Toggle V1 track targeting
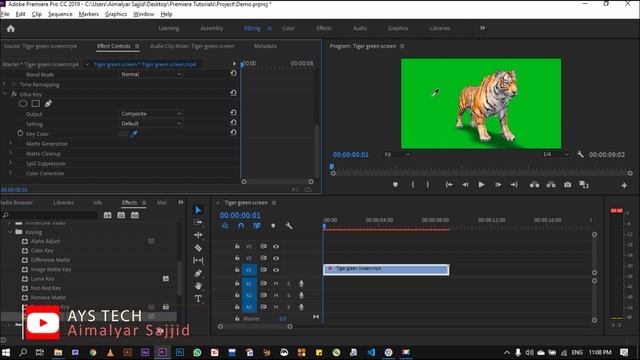This screenshot has width=640, height=360. [249, 270]
